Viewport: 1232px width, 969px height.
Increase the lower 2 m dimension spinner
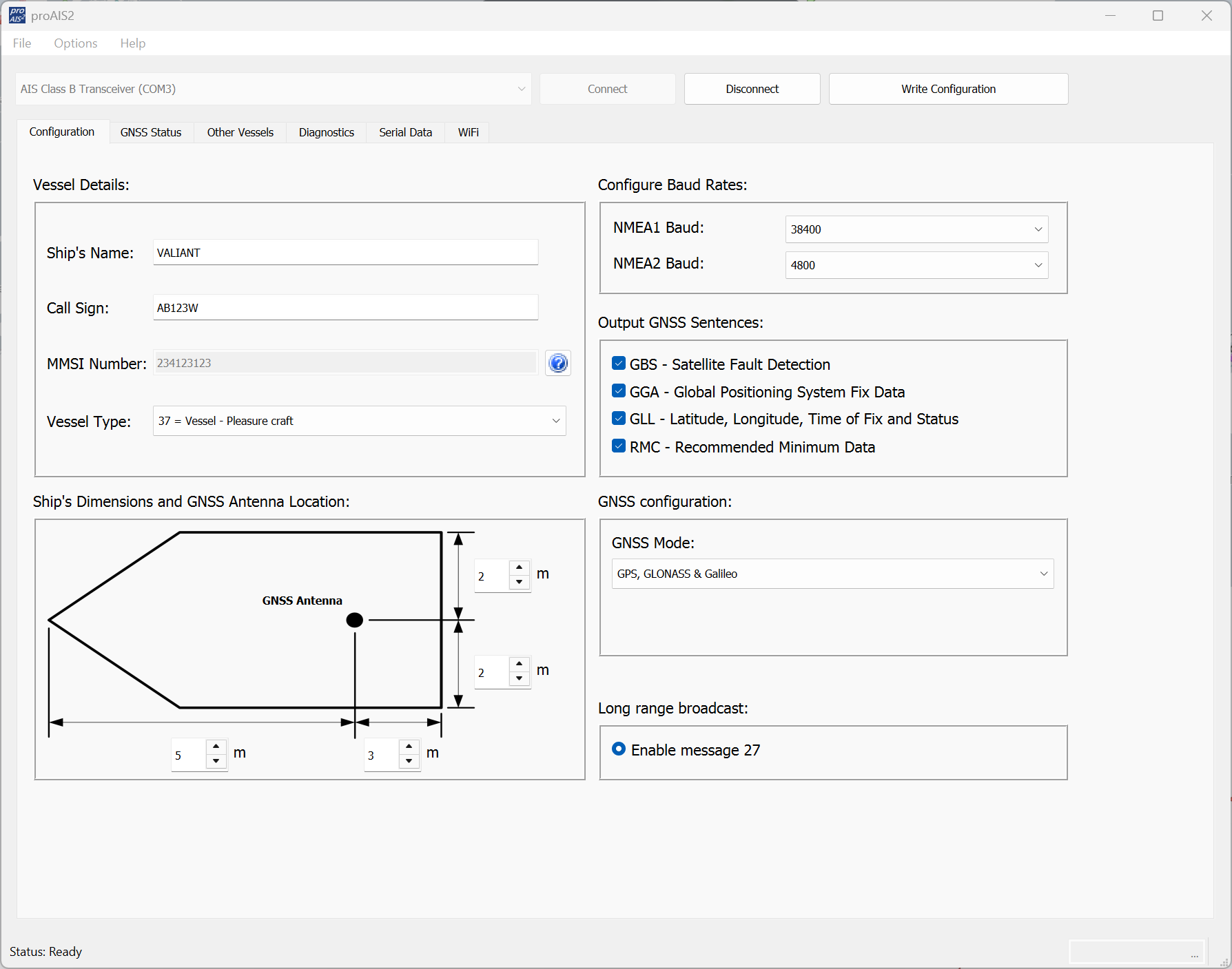coord(519,664)
